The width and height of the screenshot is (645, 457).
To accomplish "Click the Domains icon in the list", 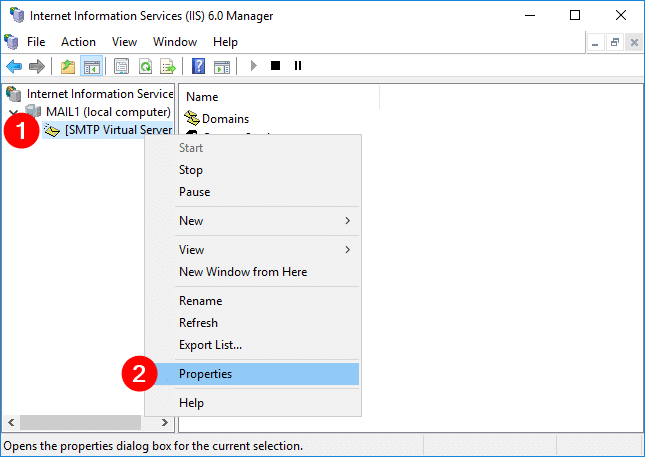I will point(192,118).
